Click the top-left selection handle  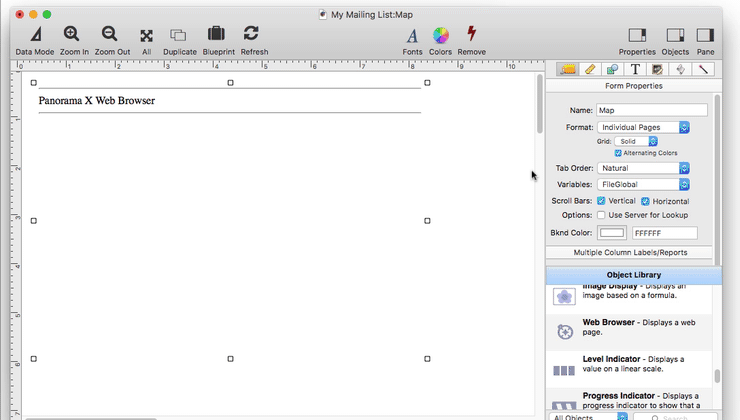click(34, 83)
